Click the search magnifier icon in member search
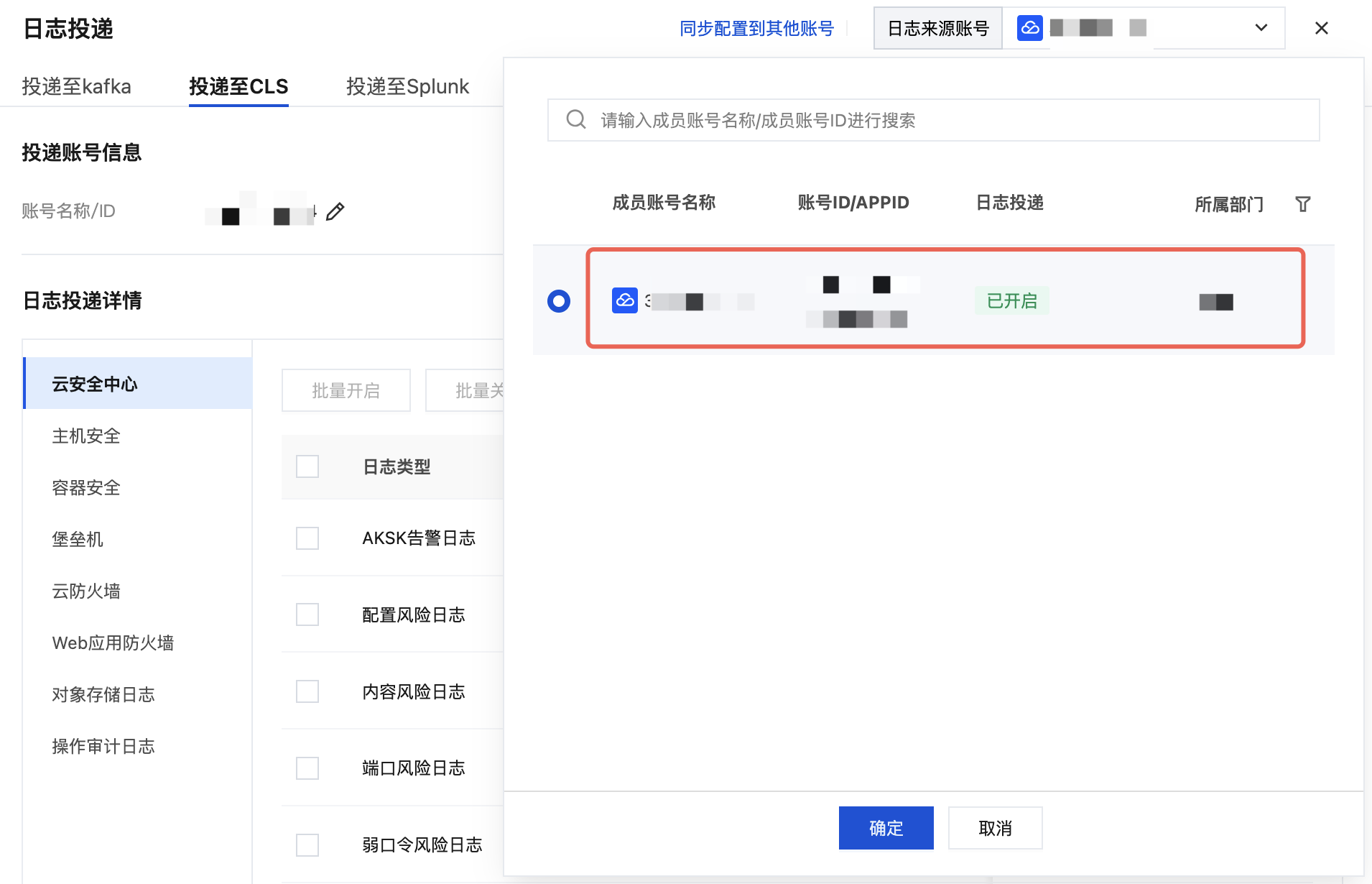This screenshot has width=1372, height=884. pos(576,119)
